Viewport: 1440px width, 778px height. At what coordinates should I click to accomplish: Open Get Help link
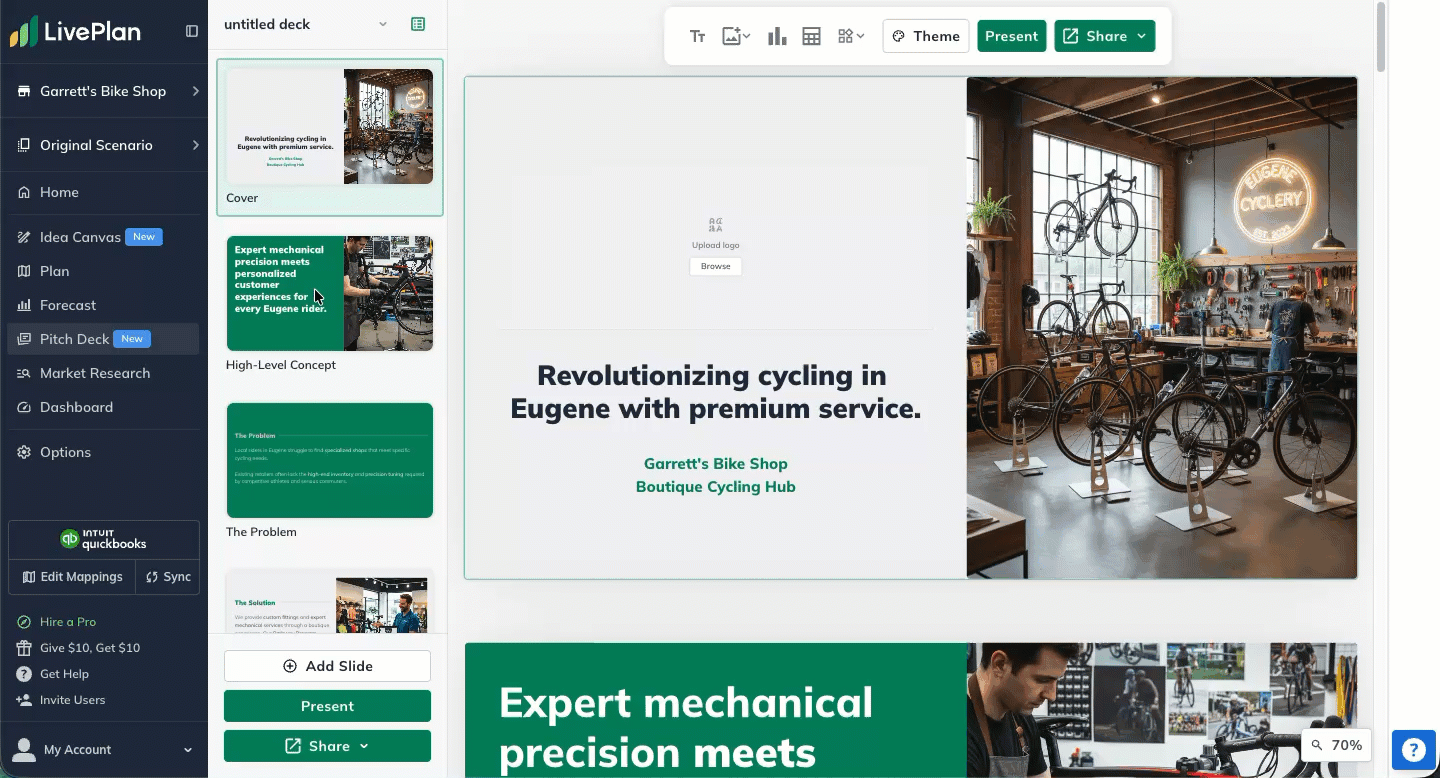pyautogui.click(x=64, y=674)
